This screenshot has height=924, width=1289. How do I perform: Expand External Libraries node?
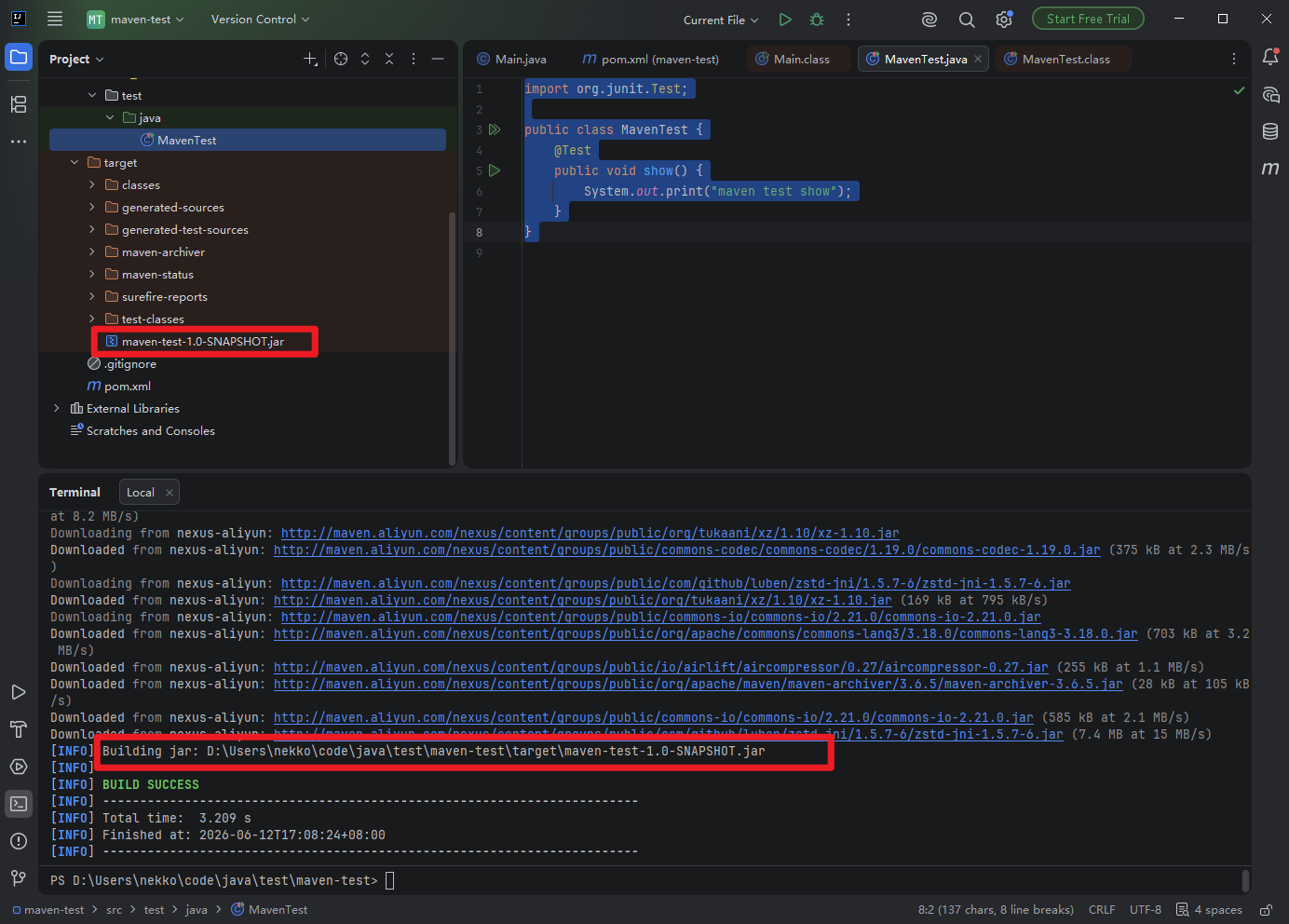coord(57,408)
